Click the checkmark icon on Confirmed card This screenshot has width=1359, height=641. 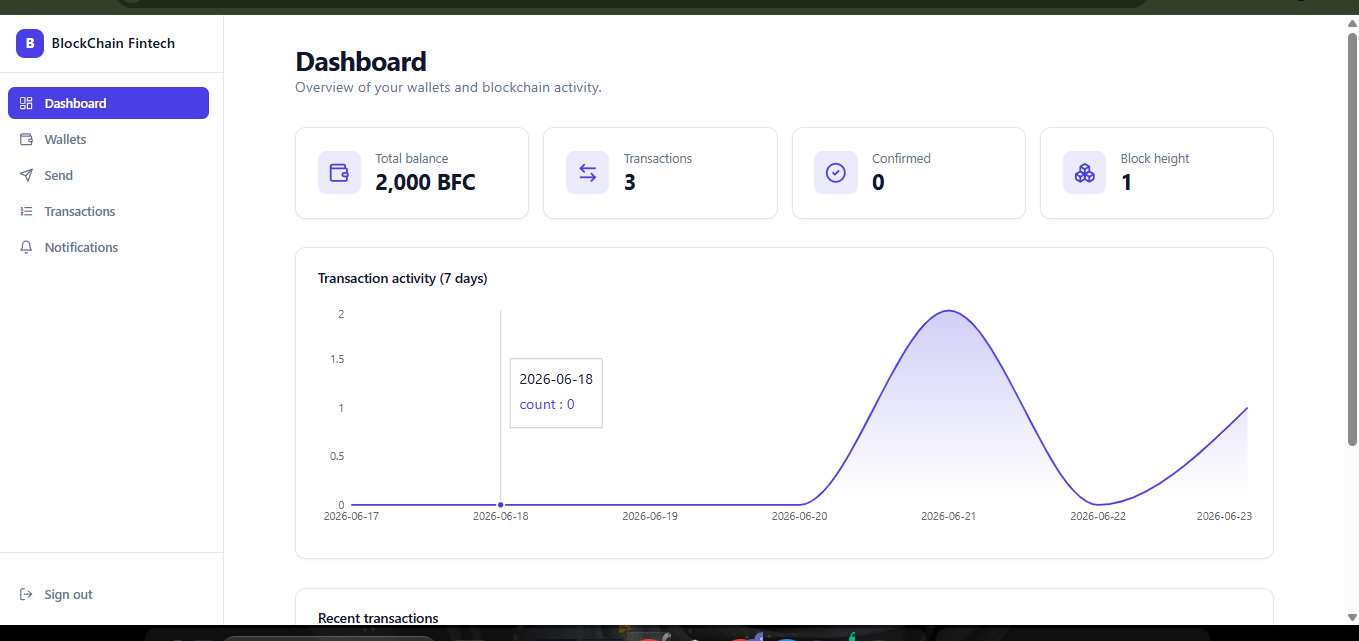pos(836,172)
